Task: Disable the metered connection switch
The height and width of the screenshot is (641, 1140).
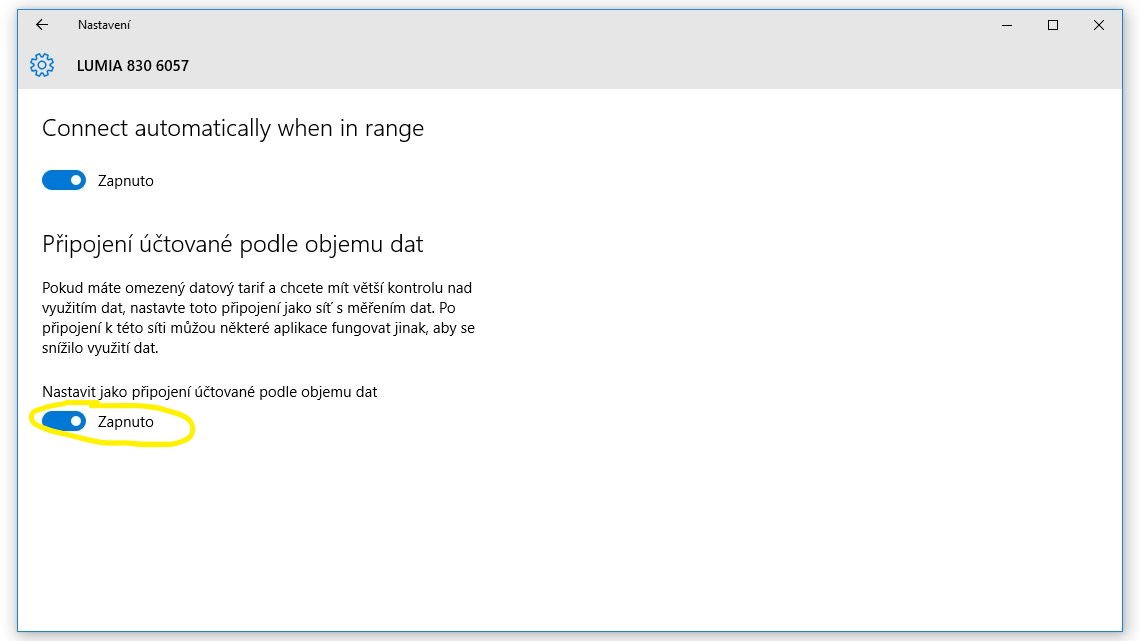Action: coord(64,422)
